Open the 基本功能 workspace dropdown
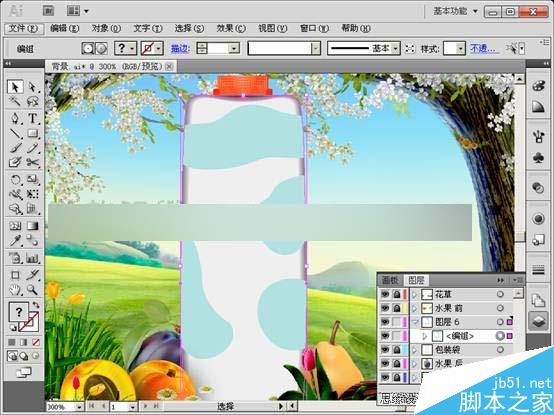The image size is (554, 415). tap(456, 11)
